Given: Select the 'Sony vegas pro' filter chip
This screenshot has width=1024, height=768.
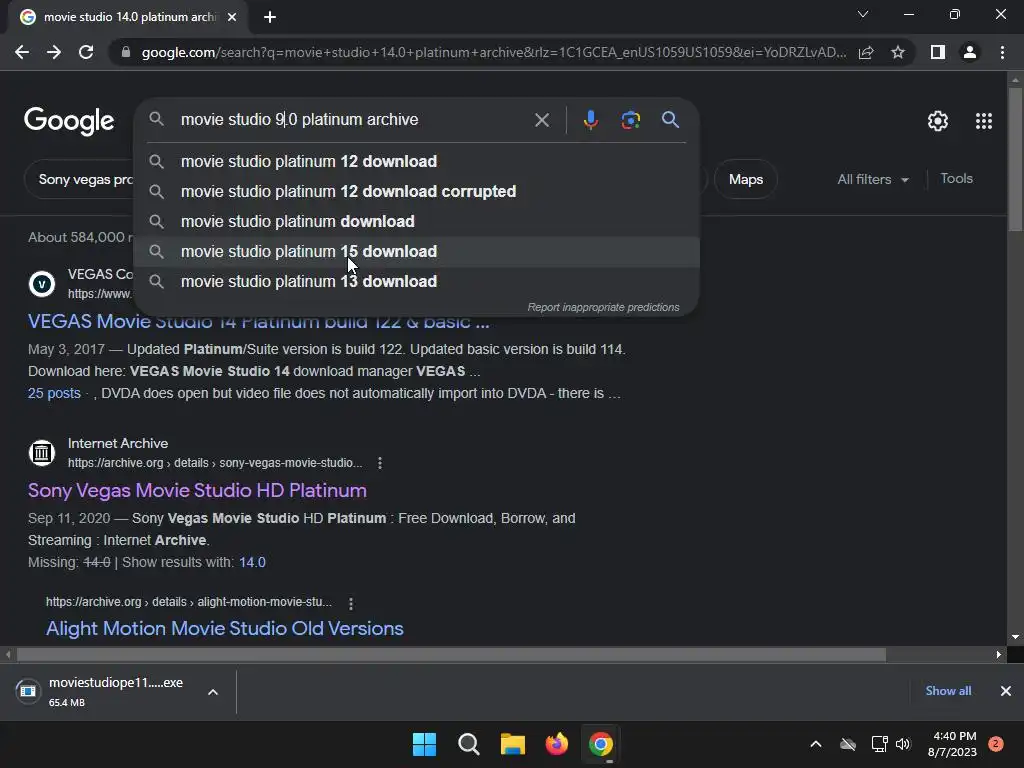Looking at the screenshot, I should pos(79,179).
